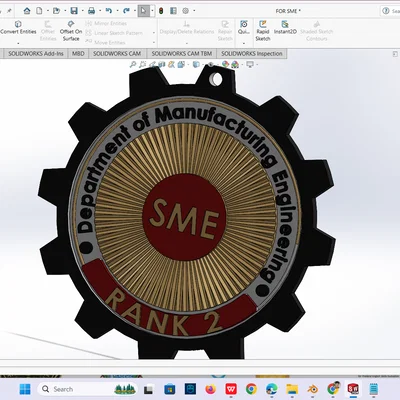Enable Section View
The width and height of the screenshot is (400, 400).
pyautogui.click(x=162, y=64)
